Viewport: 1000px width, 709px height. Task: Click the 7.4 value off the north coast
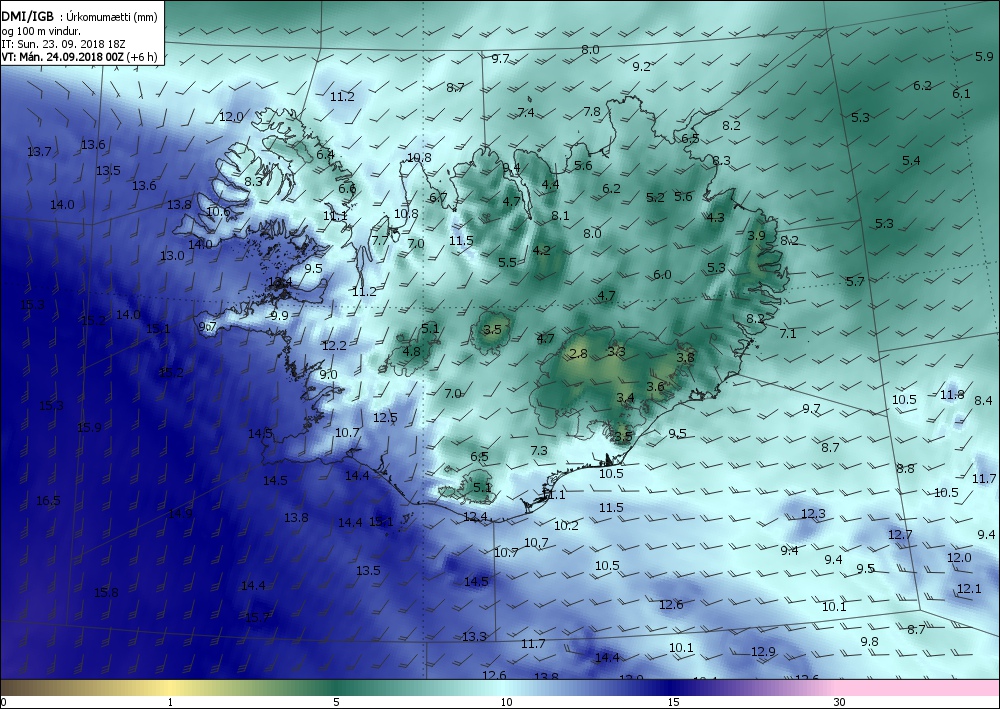[x=526, y=112]
